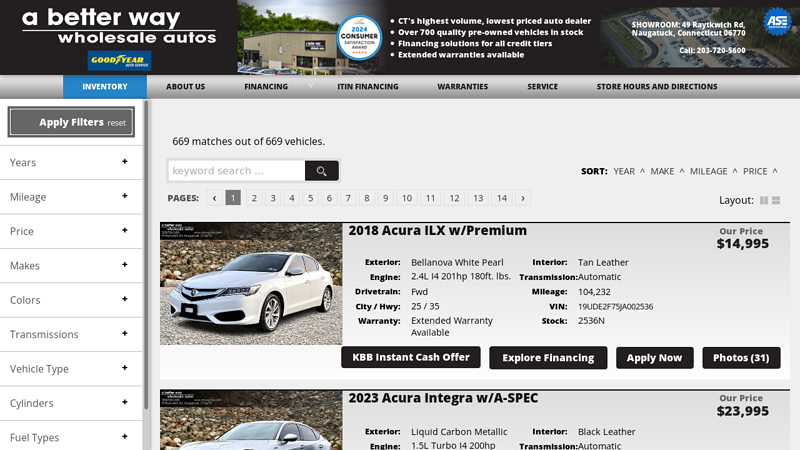The image size is (800, 450).
Task: Expand the Fuel Types filter
Action: pyautogui.click(x=71, y=437)
